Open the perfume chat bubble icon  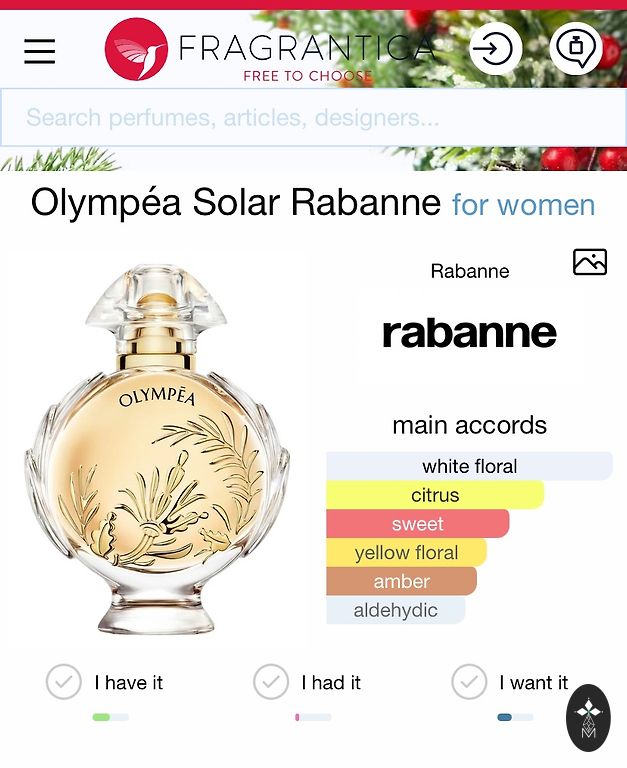(x=576, y=48)
